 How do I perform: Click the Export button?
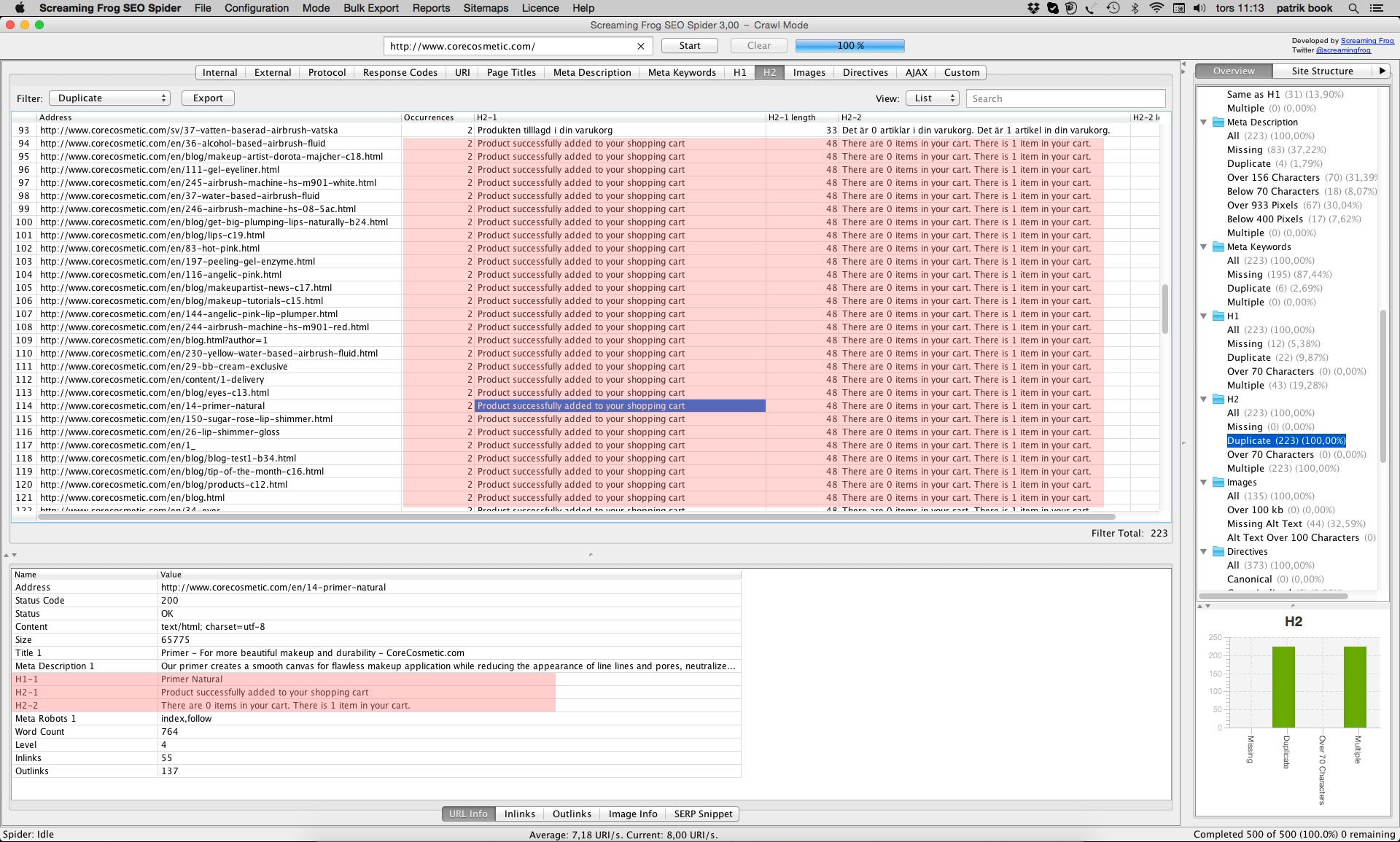tap(208, 98)
